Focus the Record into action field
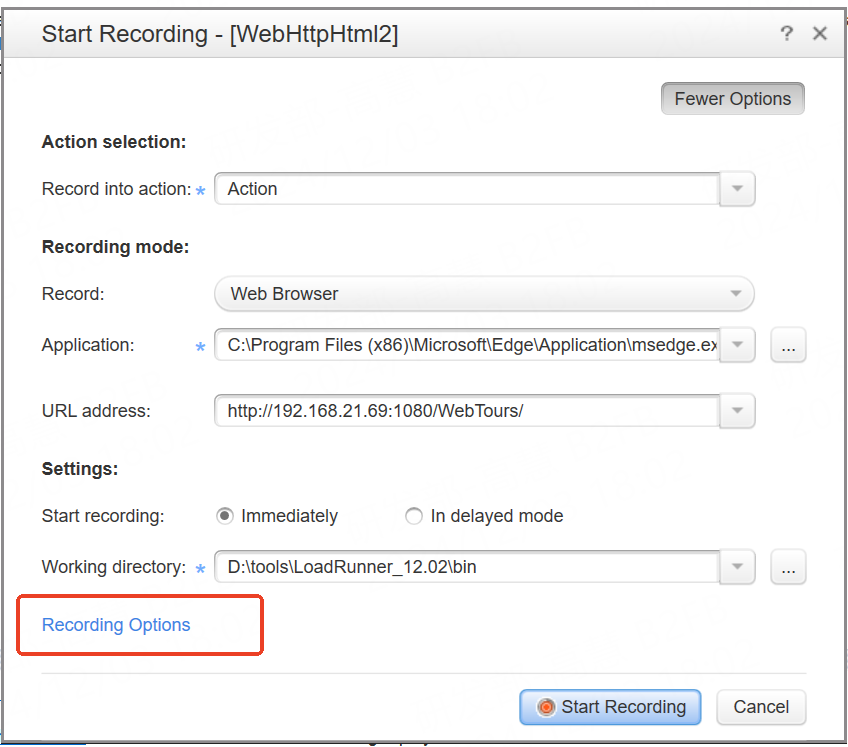Viewport: 848px width, 747px height. coord(466,189)
